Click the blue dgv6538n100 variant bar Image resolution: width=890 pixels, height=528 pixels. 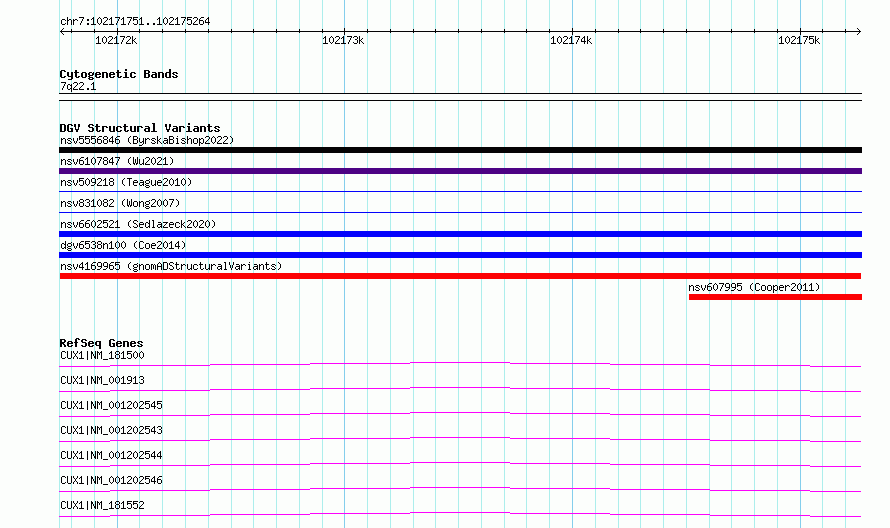point(460,255)
